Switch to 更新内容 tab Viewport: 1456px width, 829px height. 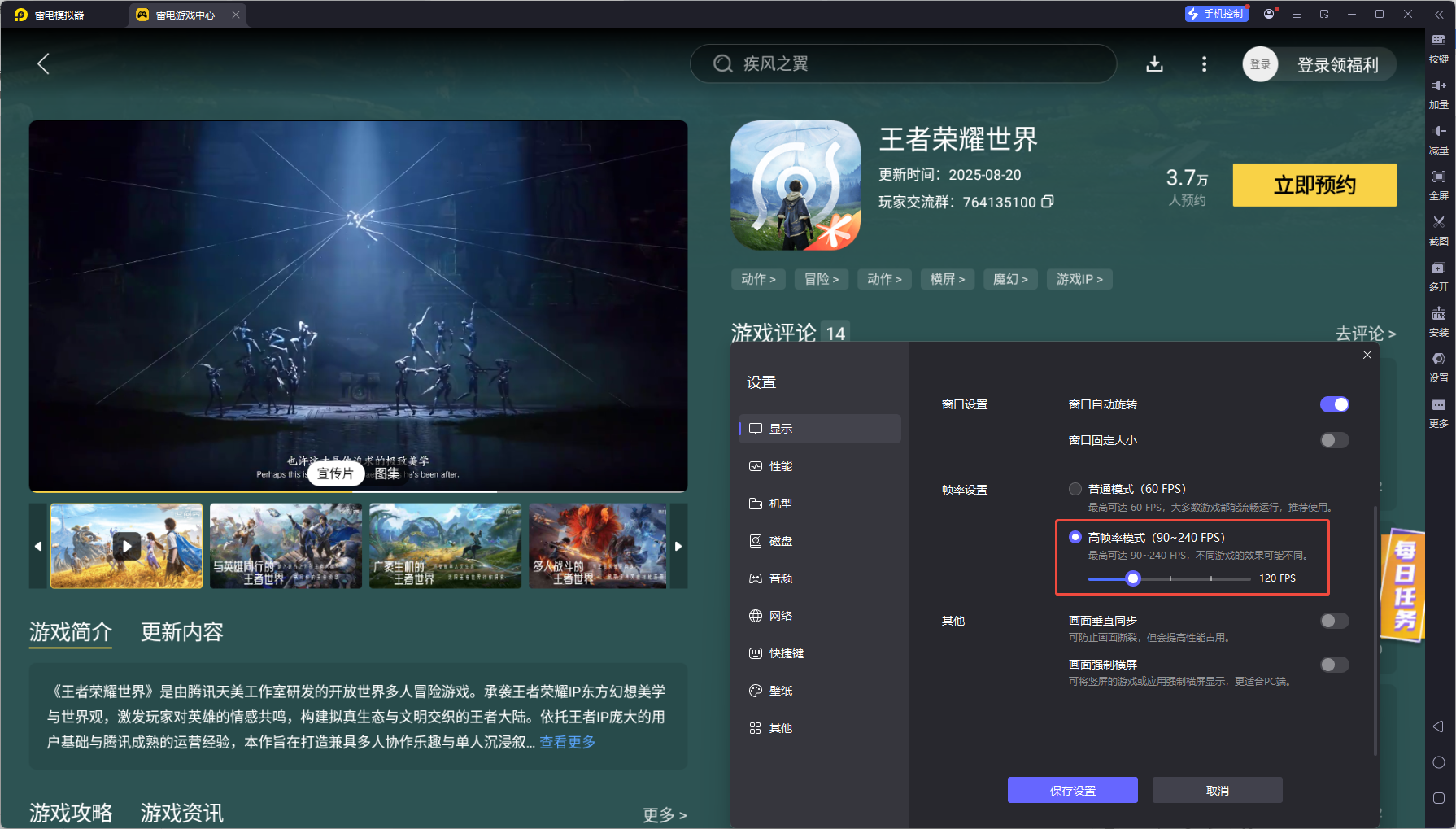click(x=182, y=632)
